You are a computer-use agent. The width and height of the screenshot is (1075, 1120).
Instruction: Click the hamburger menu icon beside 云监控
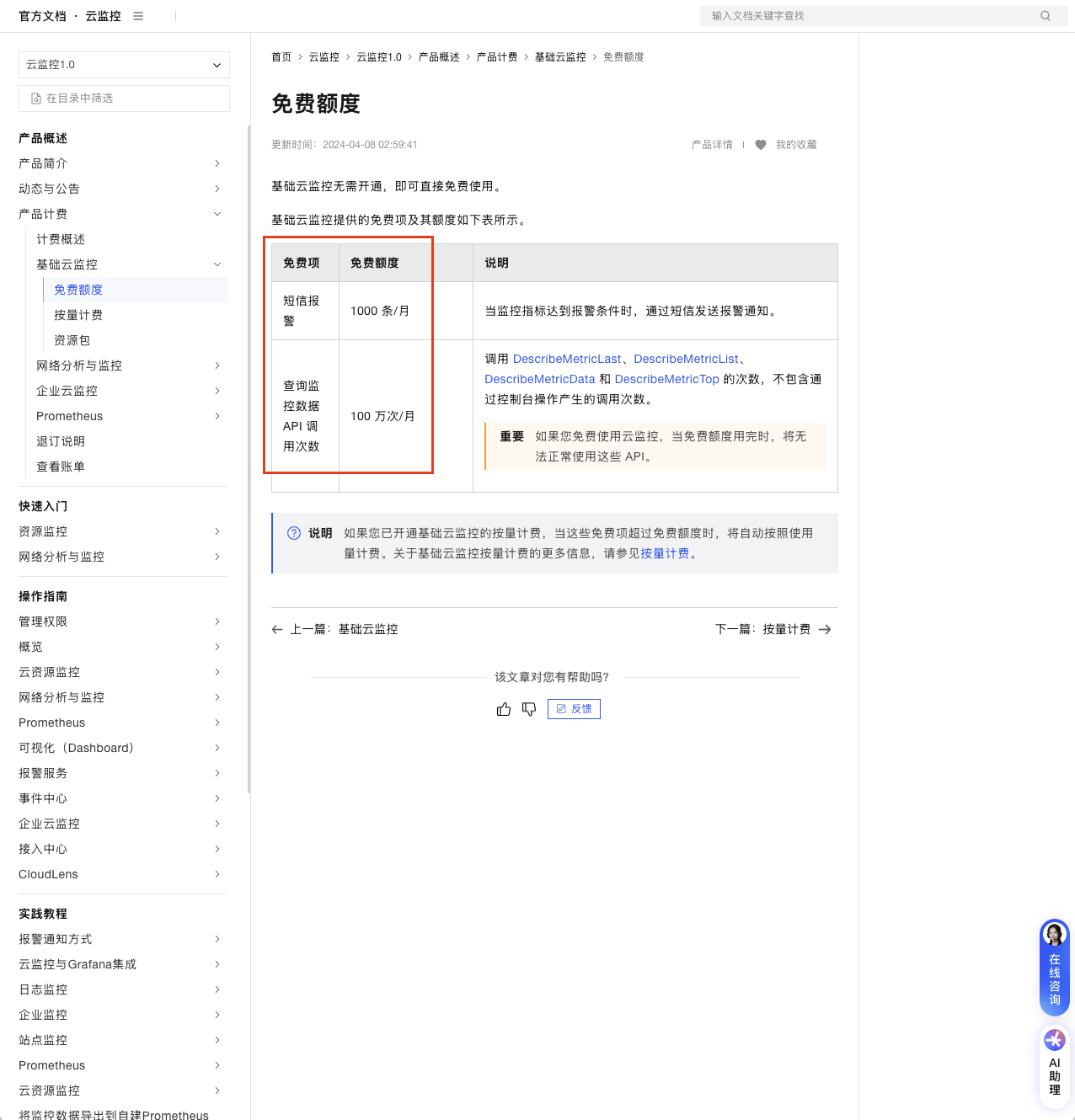[138, 16]
